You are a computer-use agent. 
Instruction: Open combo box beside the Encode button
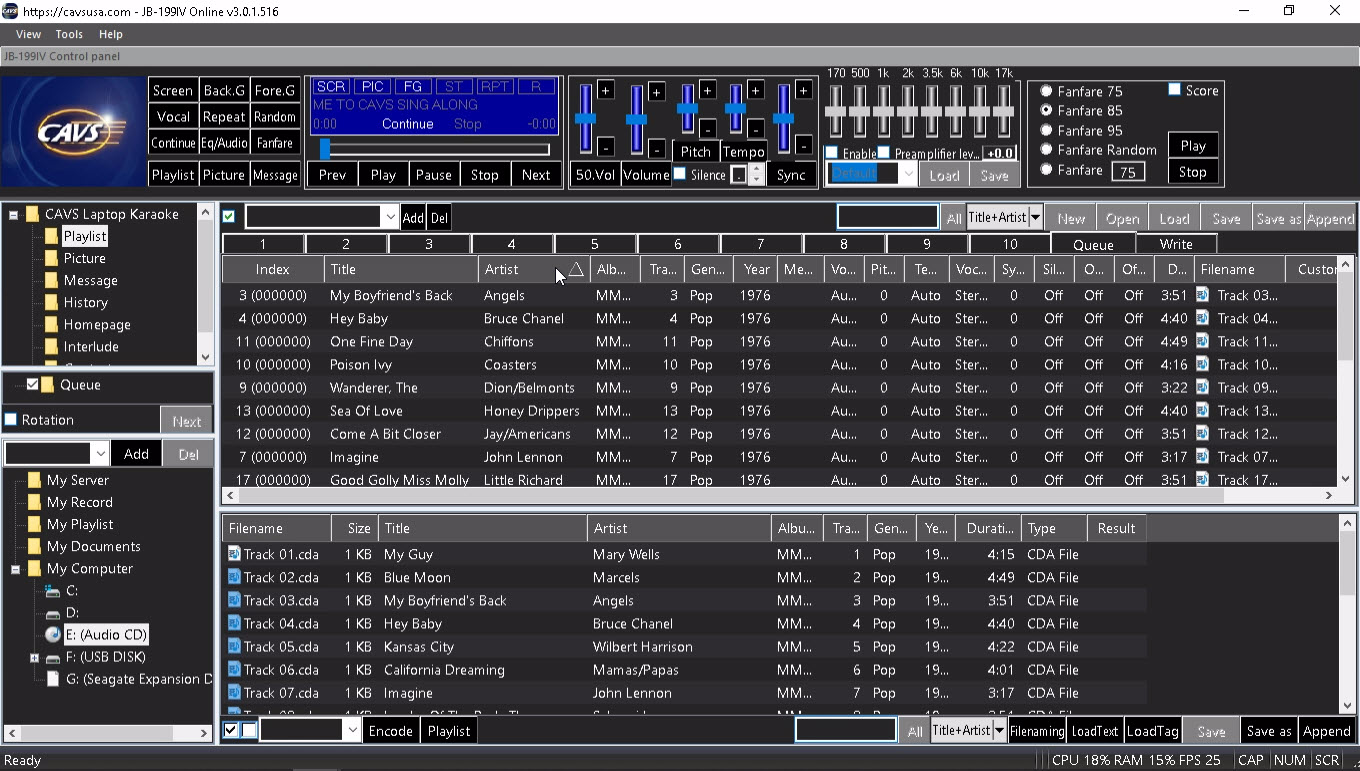(351, 731)
